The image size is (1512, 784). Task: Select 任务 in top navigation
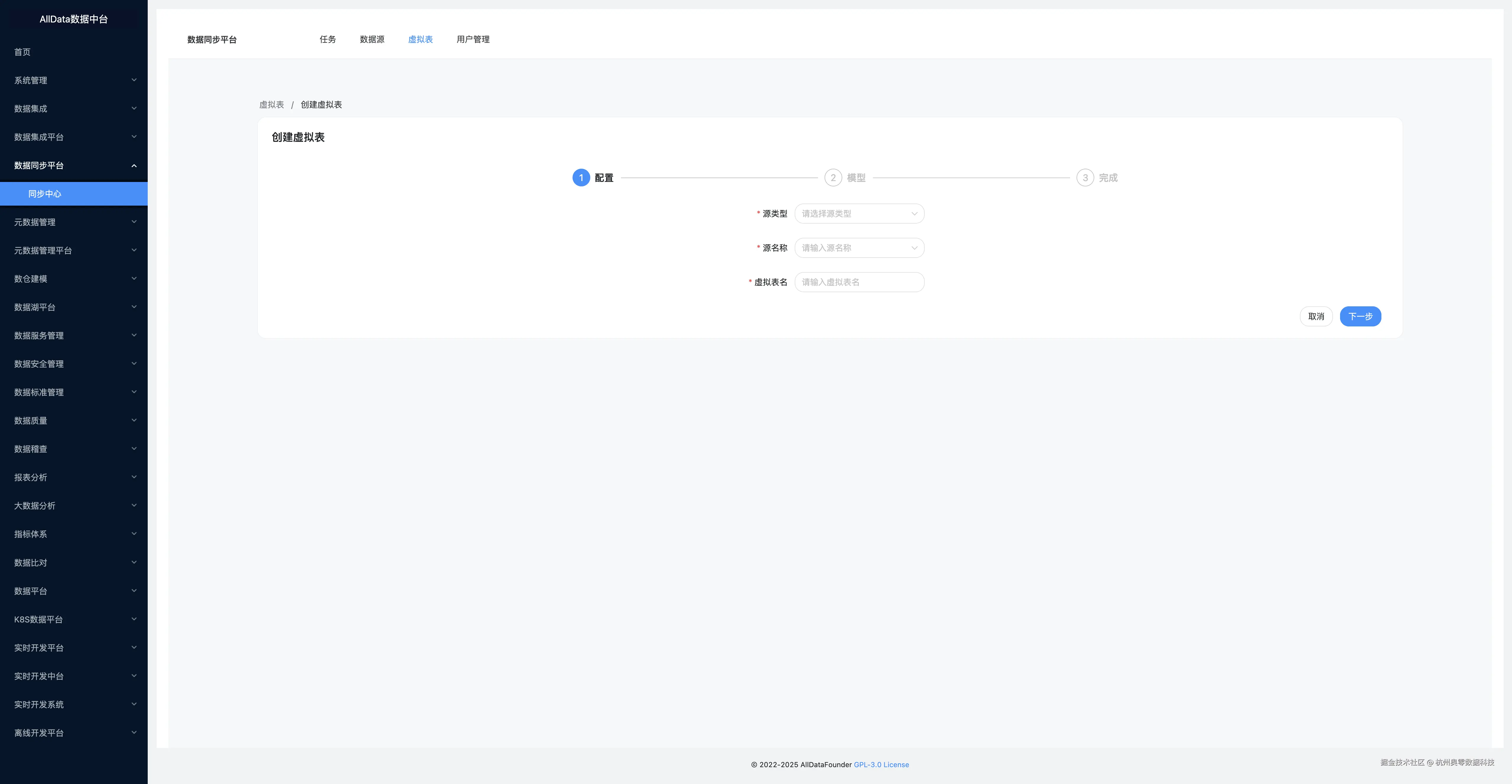(328, 39)
